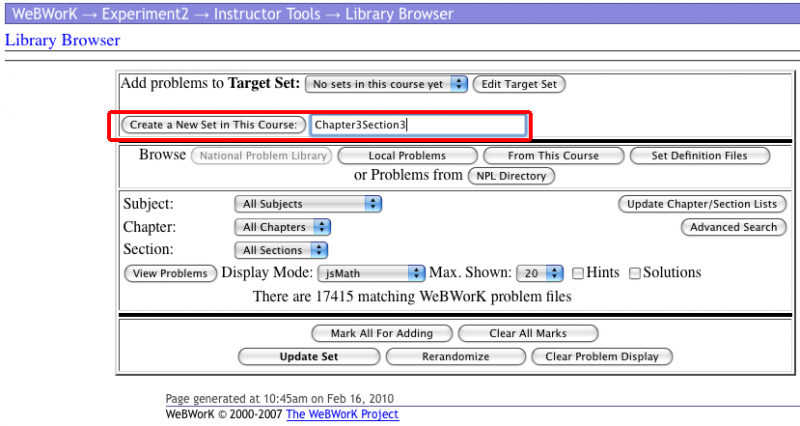The width and height of the screenshot is (800, 426).
Task: Open the Target Set dropdown
Action: (386, 84)
